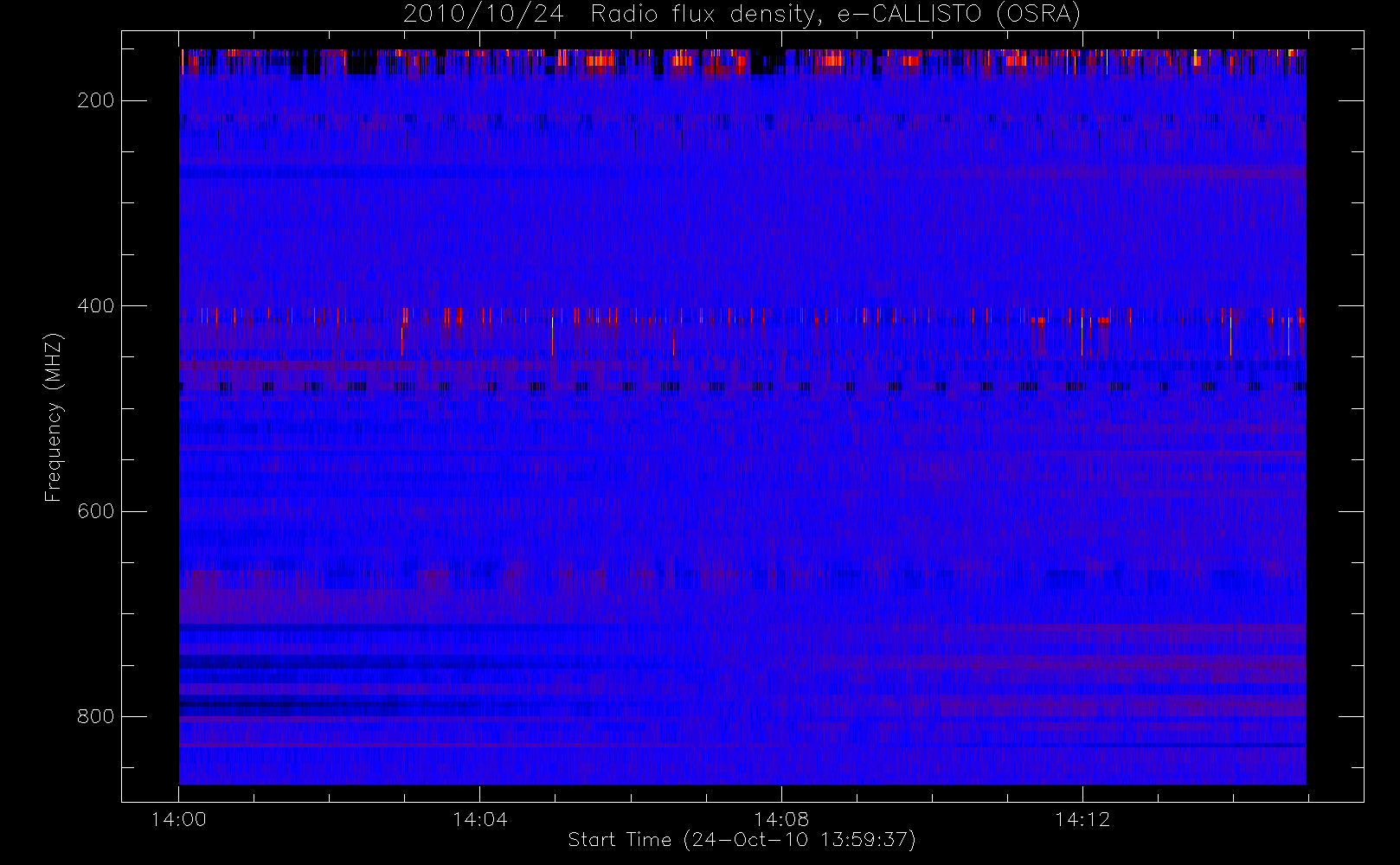Select the '800' frequency axis label
1400x865 pixels.
click(x=95, y=717)
